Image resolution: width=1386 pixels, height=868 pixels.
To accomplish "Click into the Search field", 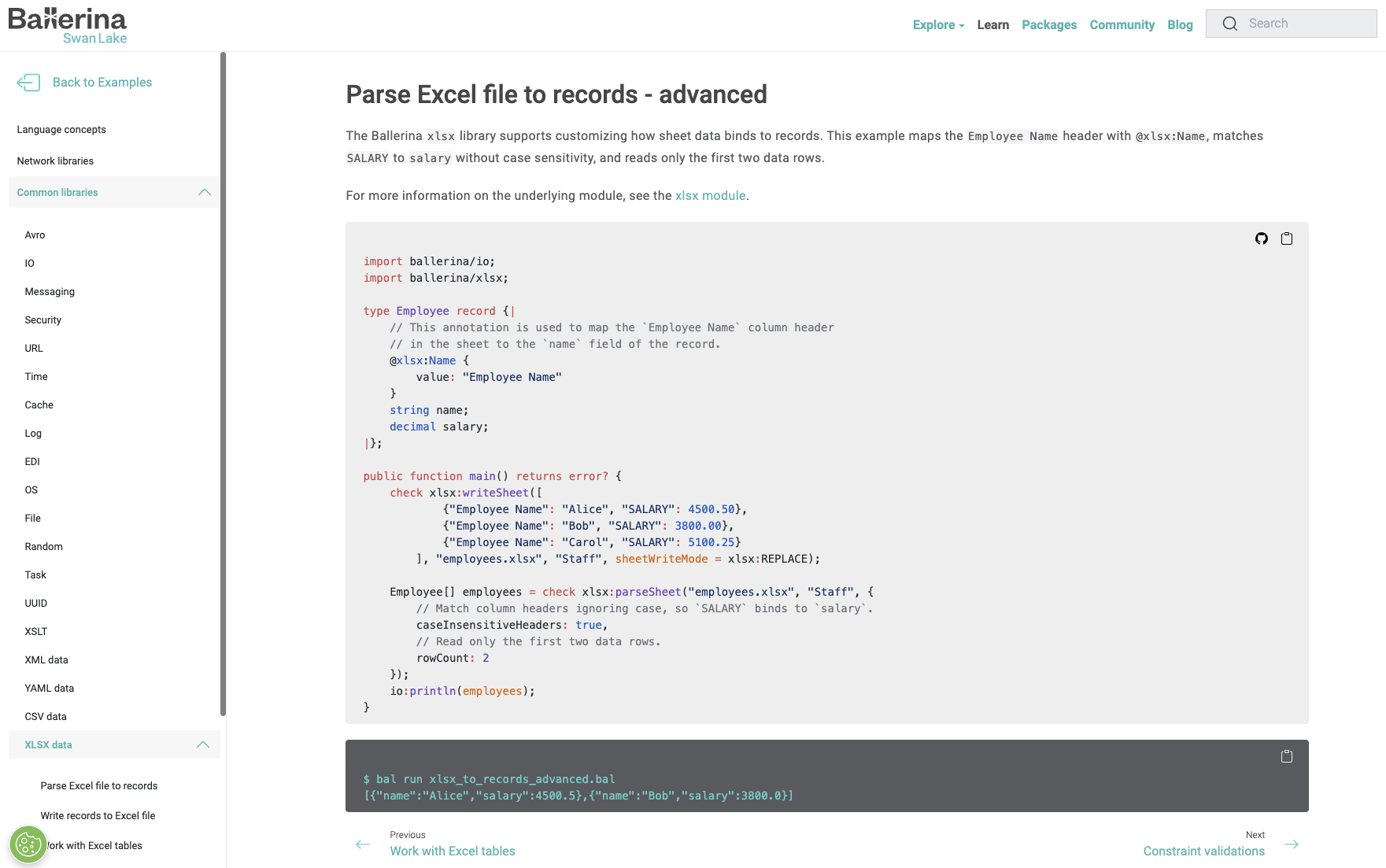I will (1292, 24).
